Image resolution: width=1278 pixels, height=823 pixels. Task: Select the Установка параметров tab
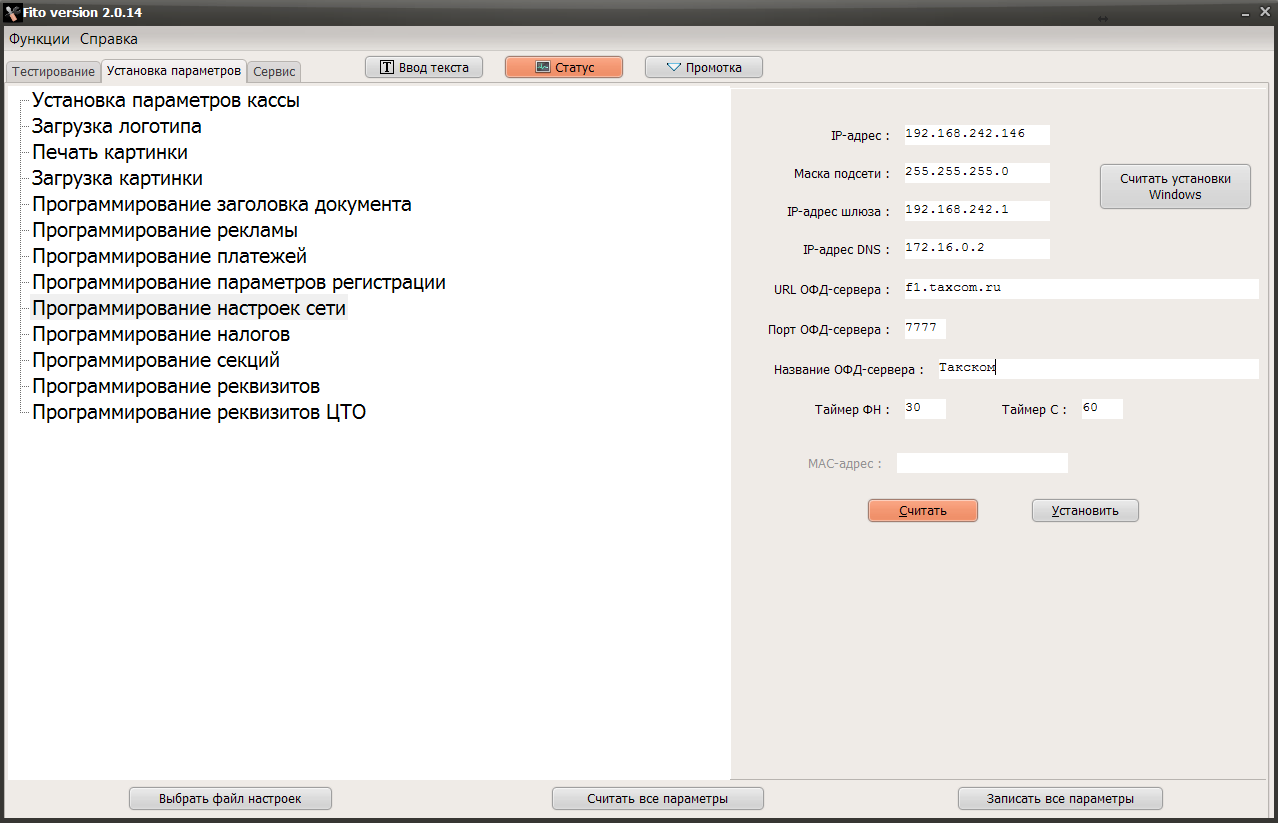174,71
